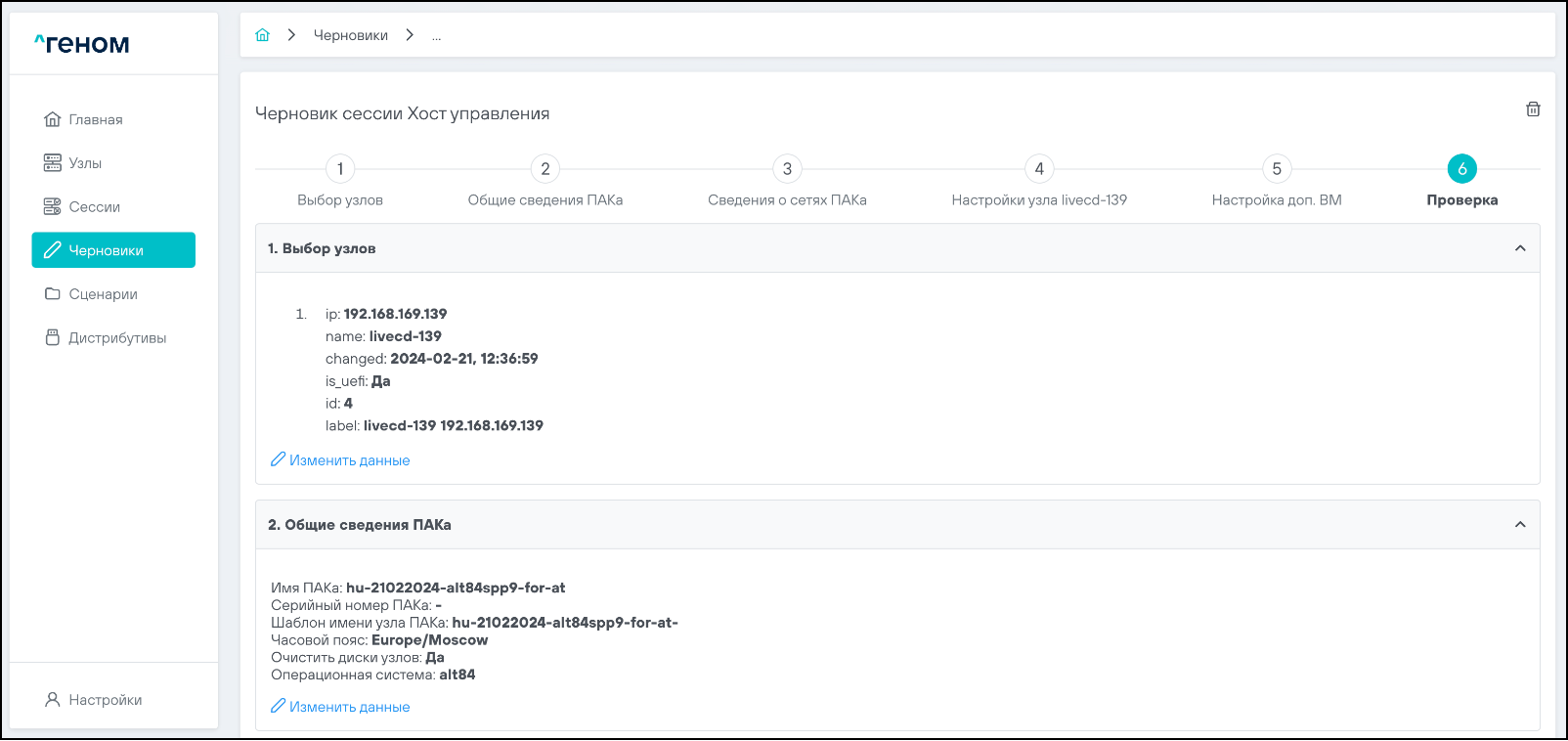Jump to step 3 Сведения о сетях ПАКа
Image resolution: width=1568 pixels, height=741 pixels.
point(787,169)
